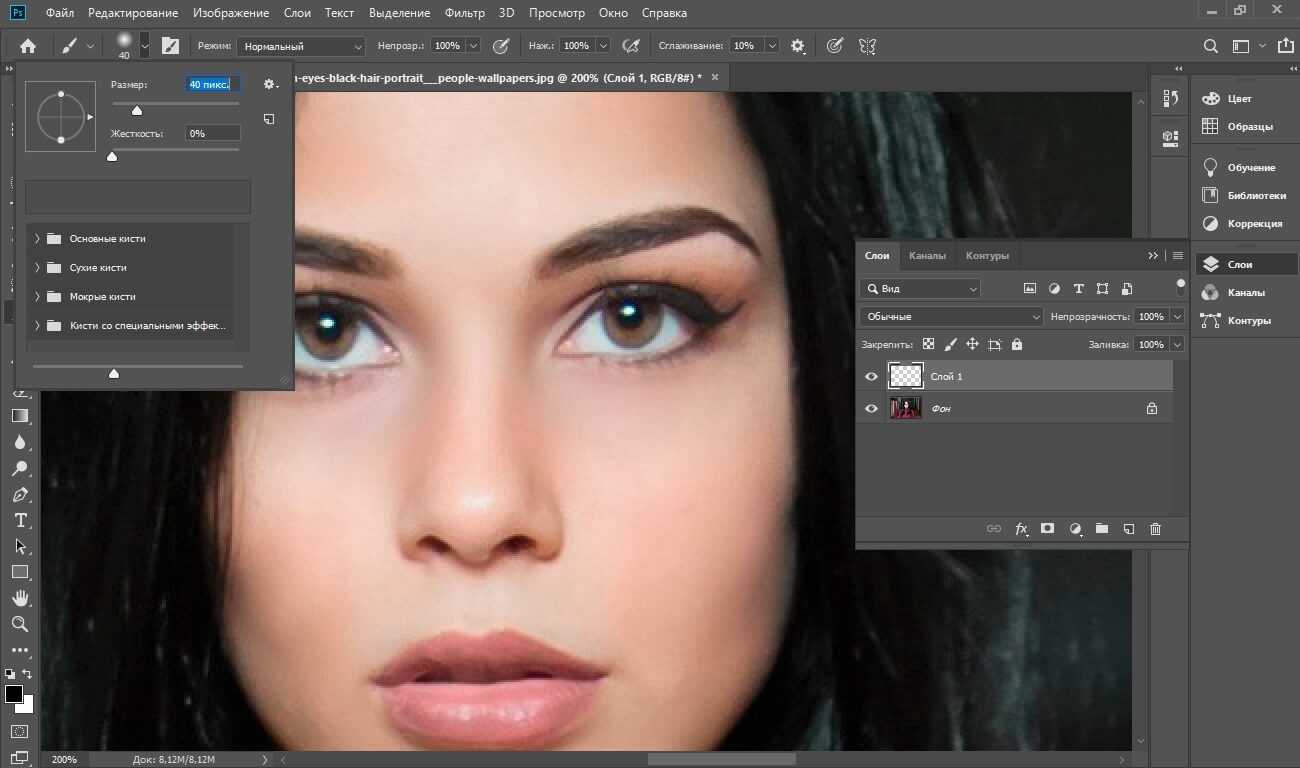Open the smoothing options gear icon
1300x768 pixels.
(x=797, y=46)
